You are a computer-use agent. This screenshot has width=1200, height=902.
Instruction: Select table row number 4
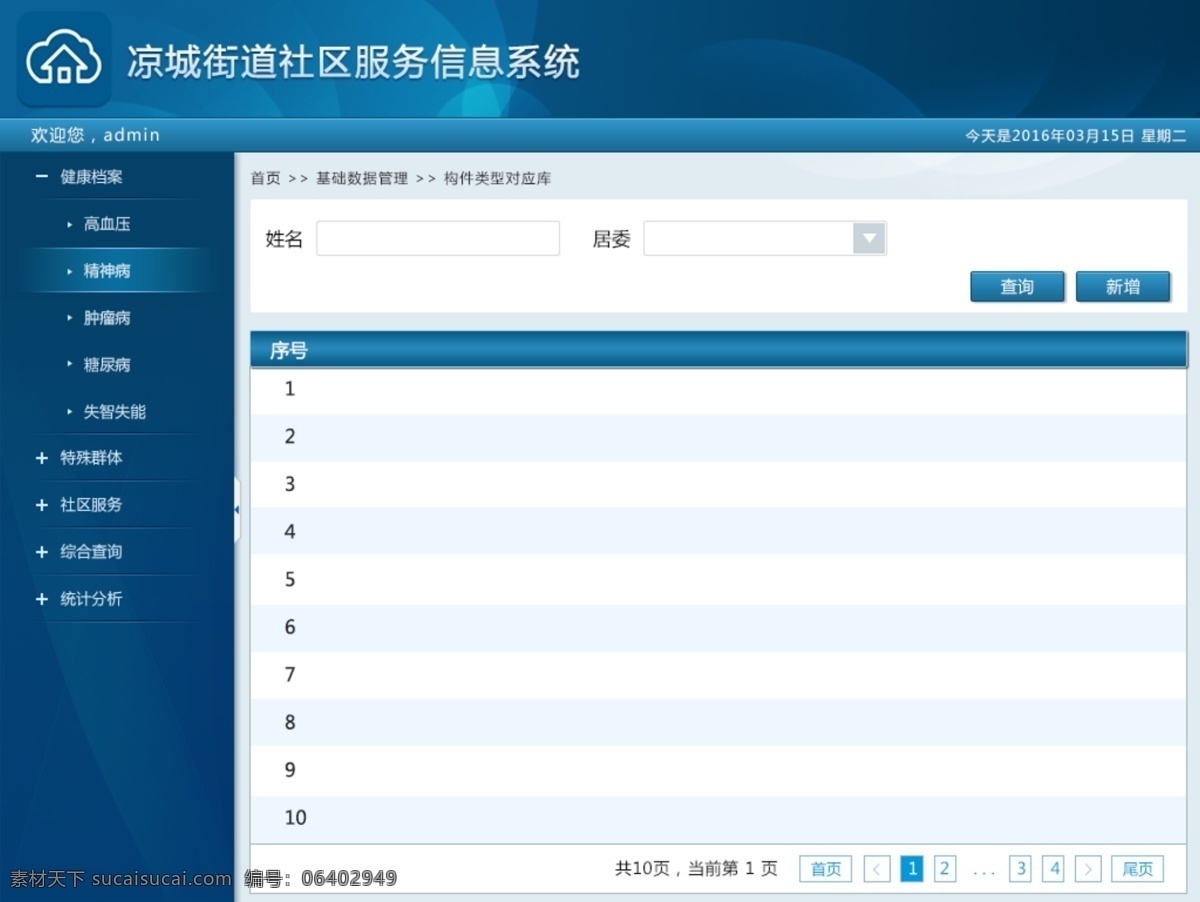(x=718, y=532)
